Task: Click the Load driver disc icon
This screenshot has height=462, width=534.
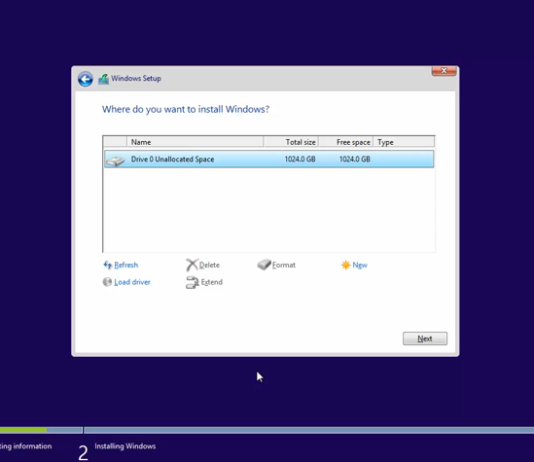Action: [107, 282]
